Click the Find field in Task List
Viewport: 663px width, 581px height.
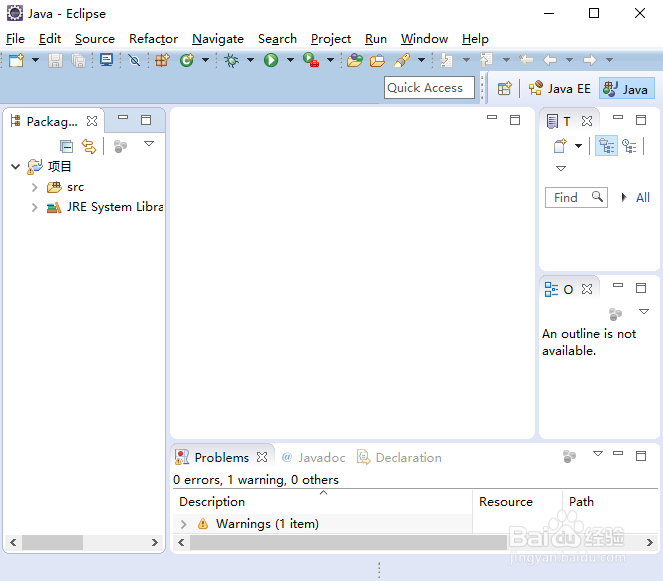[x=576, y=197]
